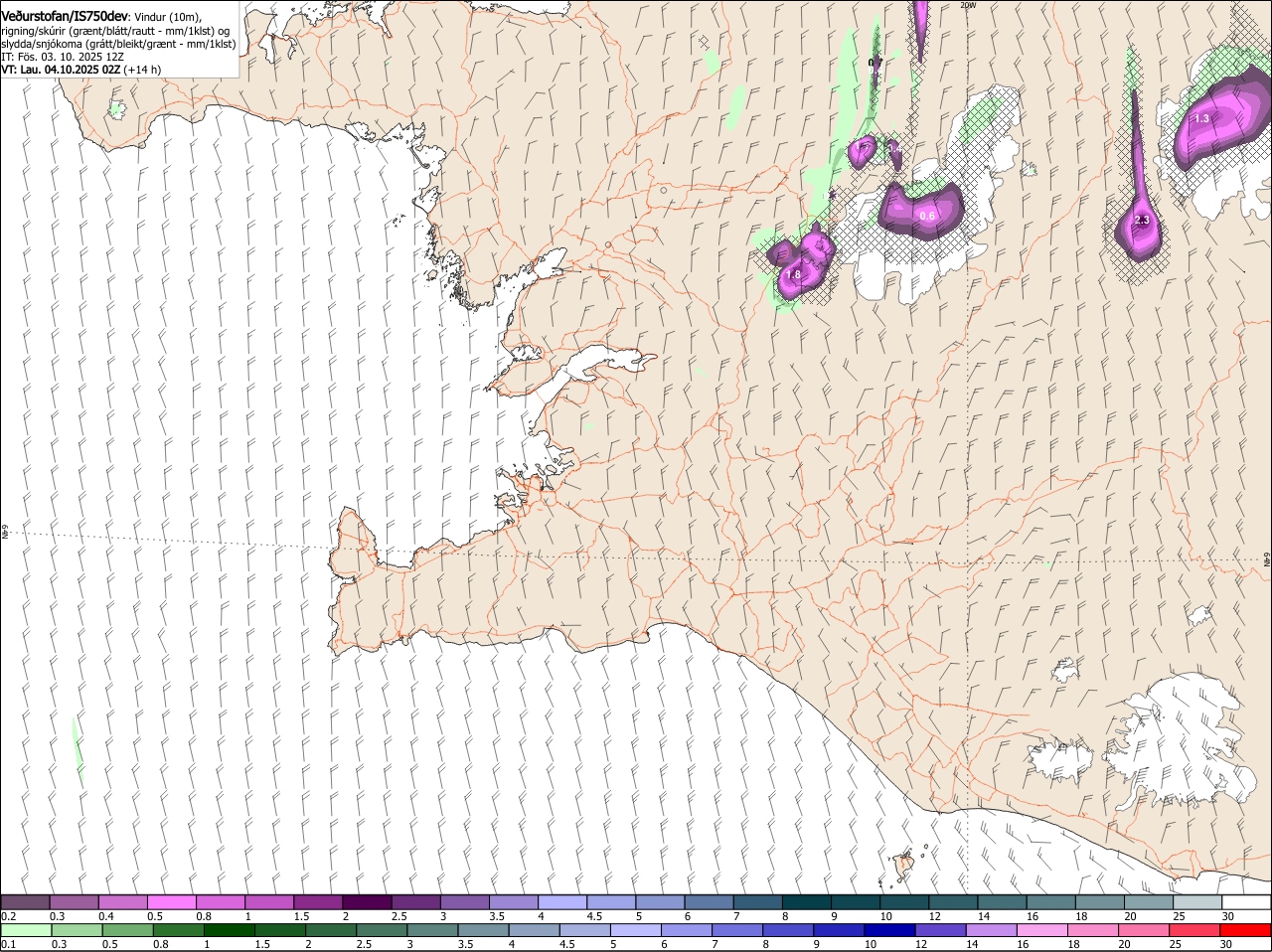Click the dark teal 8 swatch in the snow scale
This screenshot has width=1272, height=952.
click(806, 902)
